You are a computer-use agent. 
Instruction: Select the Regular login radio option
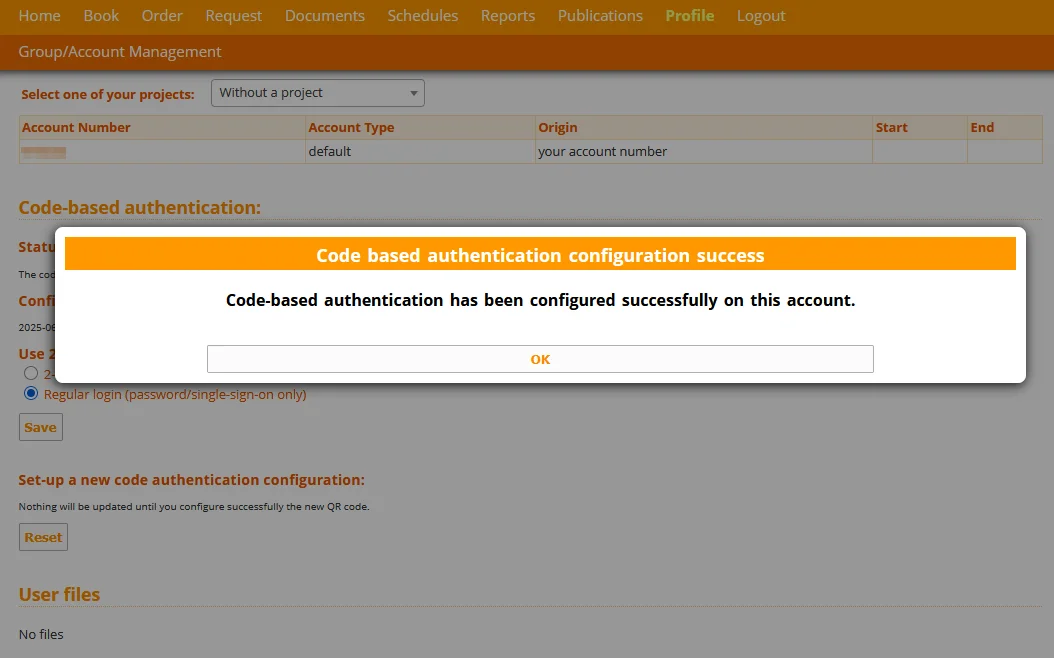pos(31,394)
